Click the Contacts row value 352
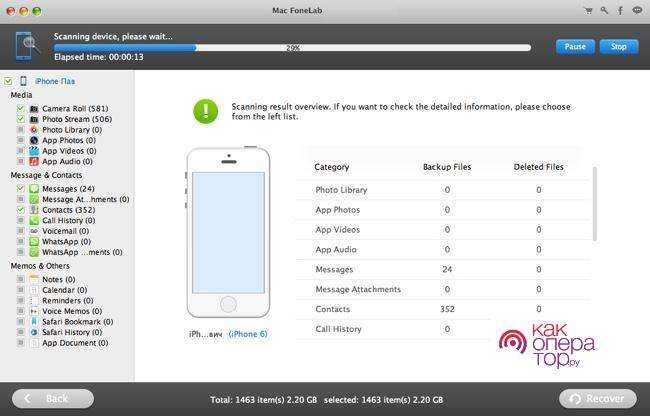This screenshot has height=416, width=650. (x=447, y=309)
